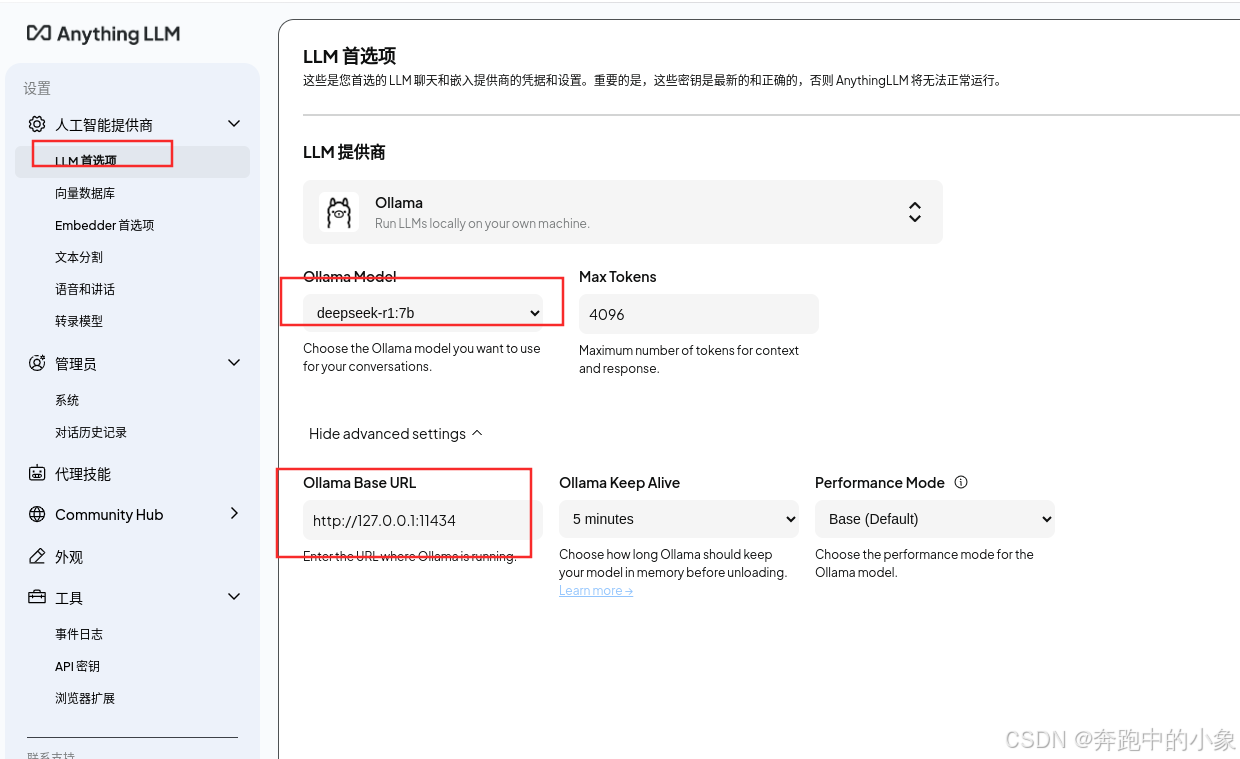The width and height of the screenshot is (1240, 759).
Task: Click the Learn more link
Action: click(x=596, y=591)
